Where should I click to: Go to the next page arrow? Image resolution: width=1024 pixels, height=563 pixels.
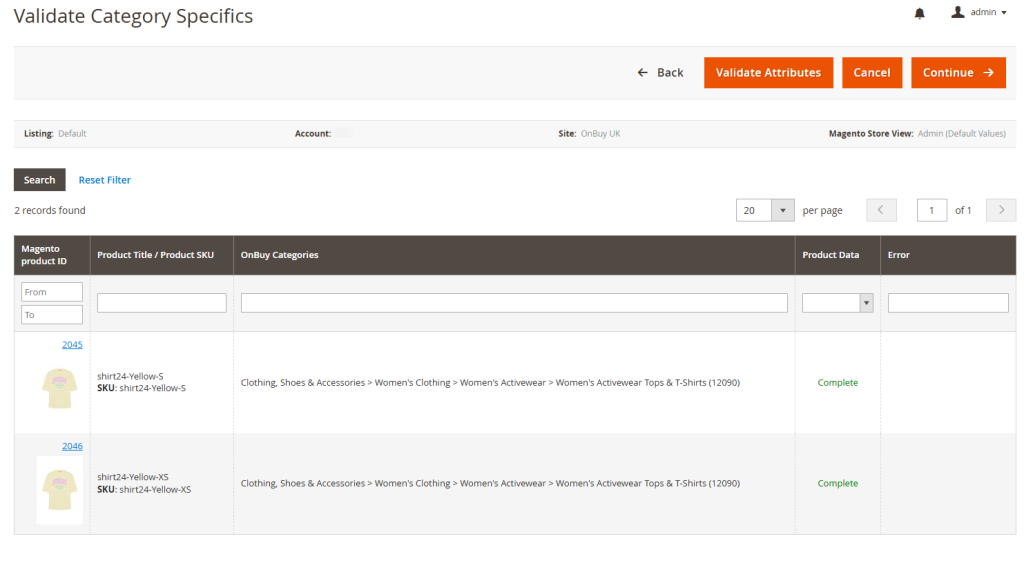[1000, 210]
